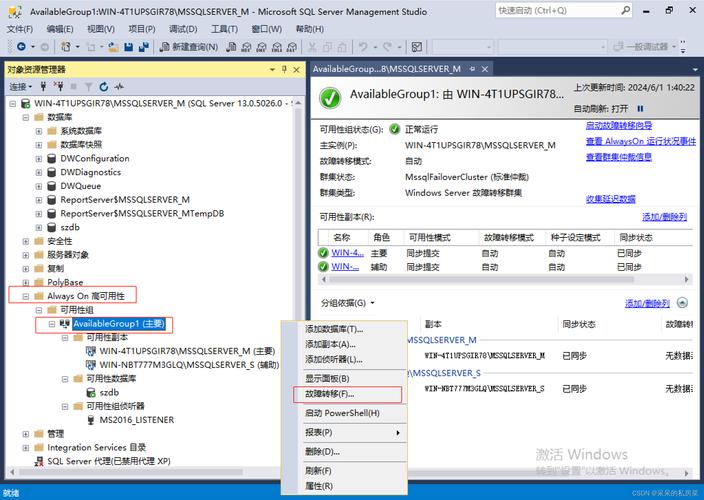Click the disconnect plug icon in Object Explorer
Screen dimensions: 704x500
pos(58,86)
